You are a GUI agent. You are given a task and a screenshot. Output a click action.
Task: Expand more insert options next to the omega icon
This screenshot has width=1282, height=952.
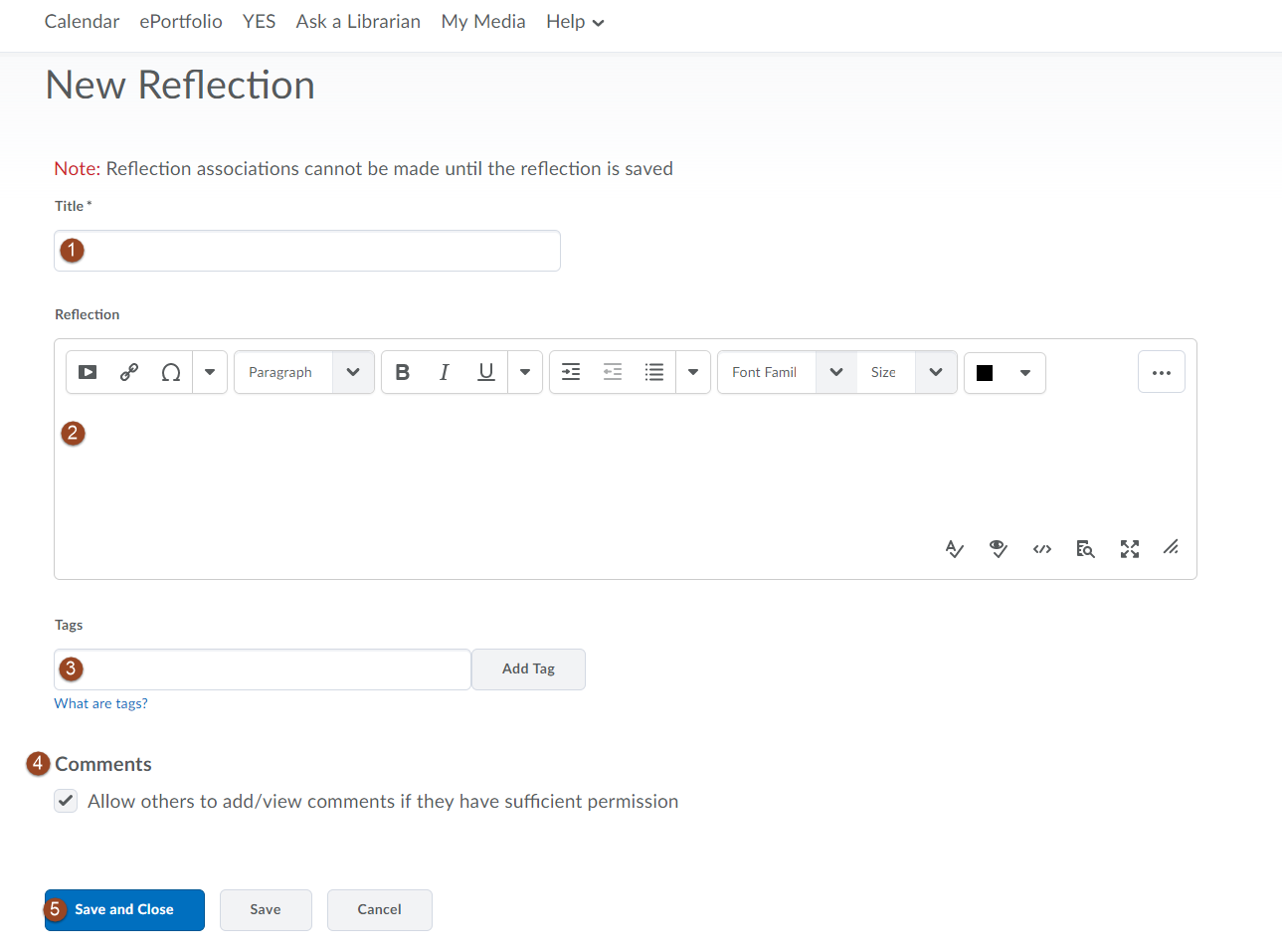tap(210, 372)
